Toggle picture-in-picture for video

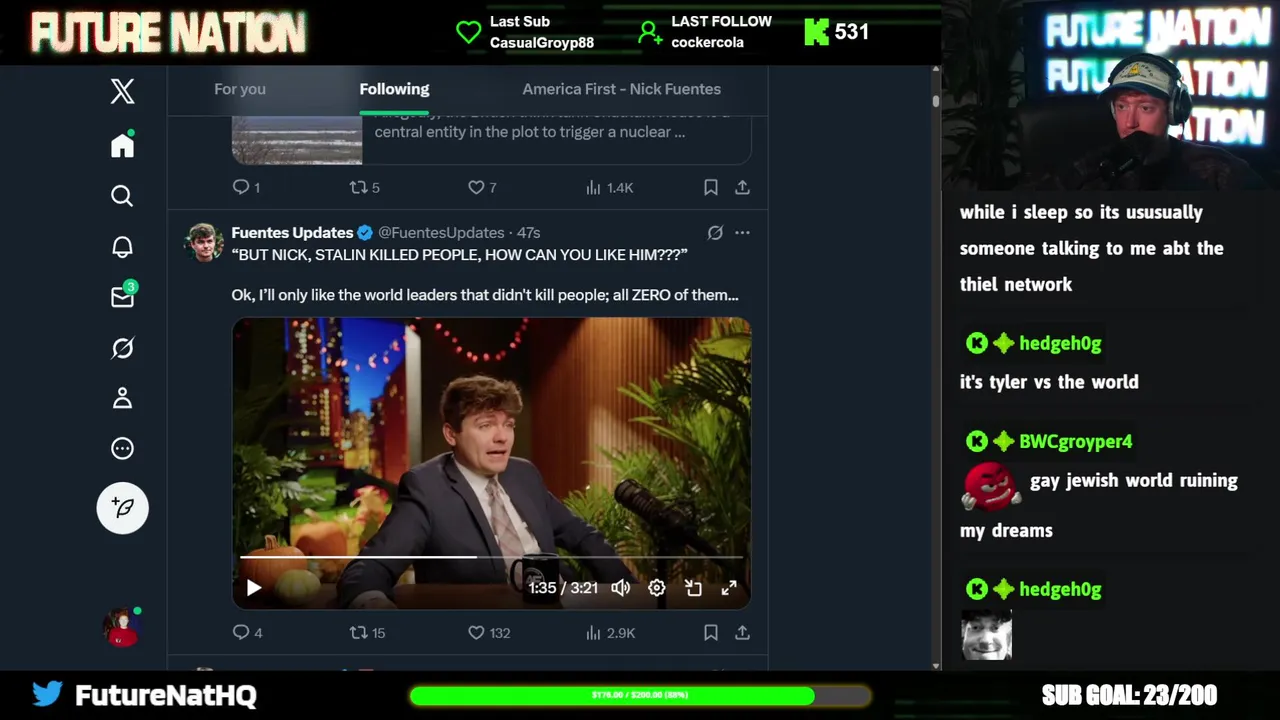coord(693,588)
